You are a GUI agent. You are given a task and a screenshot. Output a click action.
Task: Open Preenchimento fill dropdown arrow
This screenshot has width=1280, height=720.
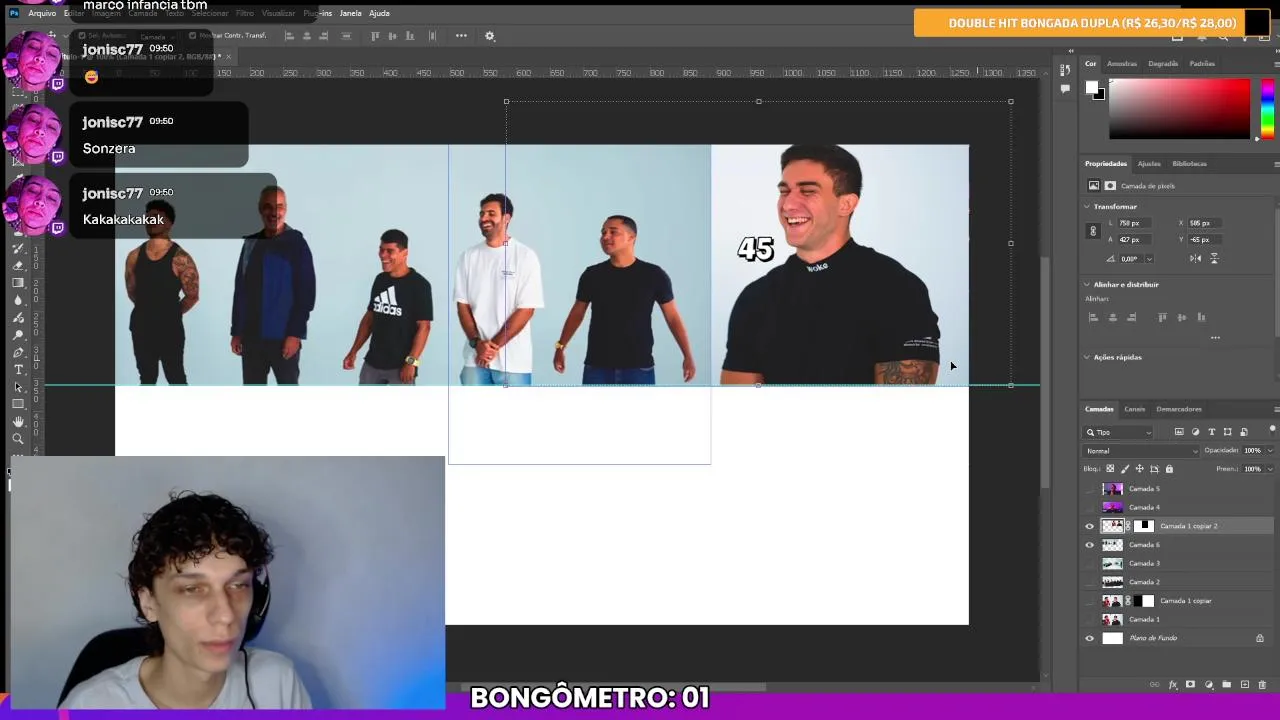1270,469
